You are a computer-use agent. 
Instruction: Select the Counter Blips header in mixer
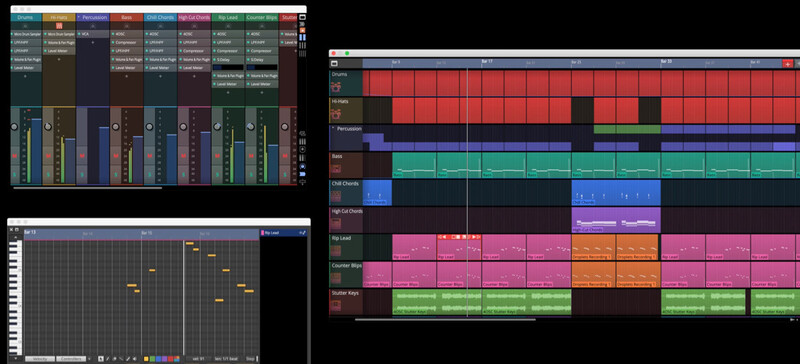262,17
